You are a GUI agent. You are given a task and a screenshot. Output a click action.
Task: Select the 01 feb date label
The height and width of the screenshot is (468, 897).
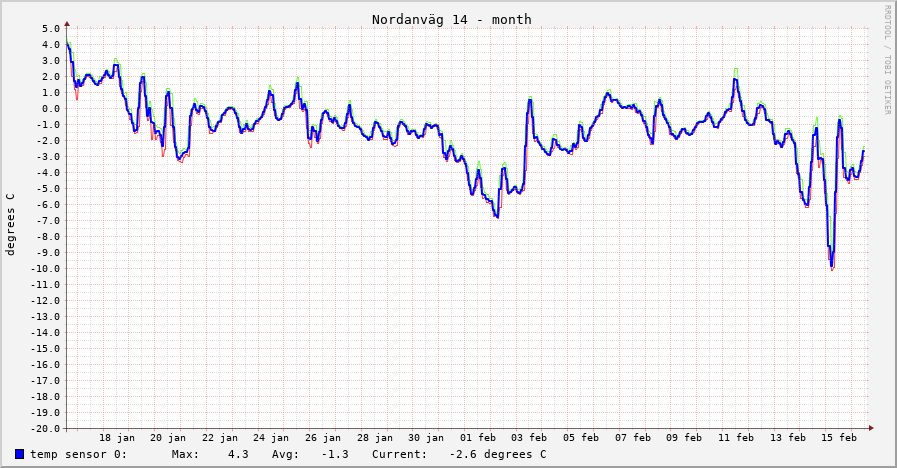pos(478,438)
